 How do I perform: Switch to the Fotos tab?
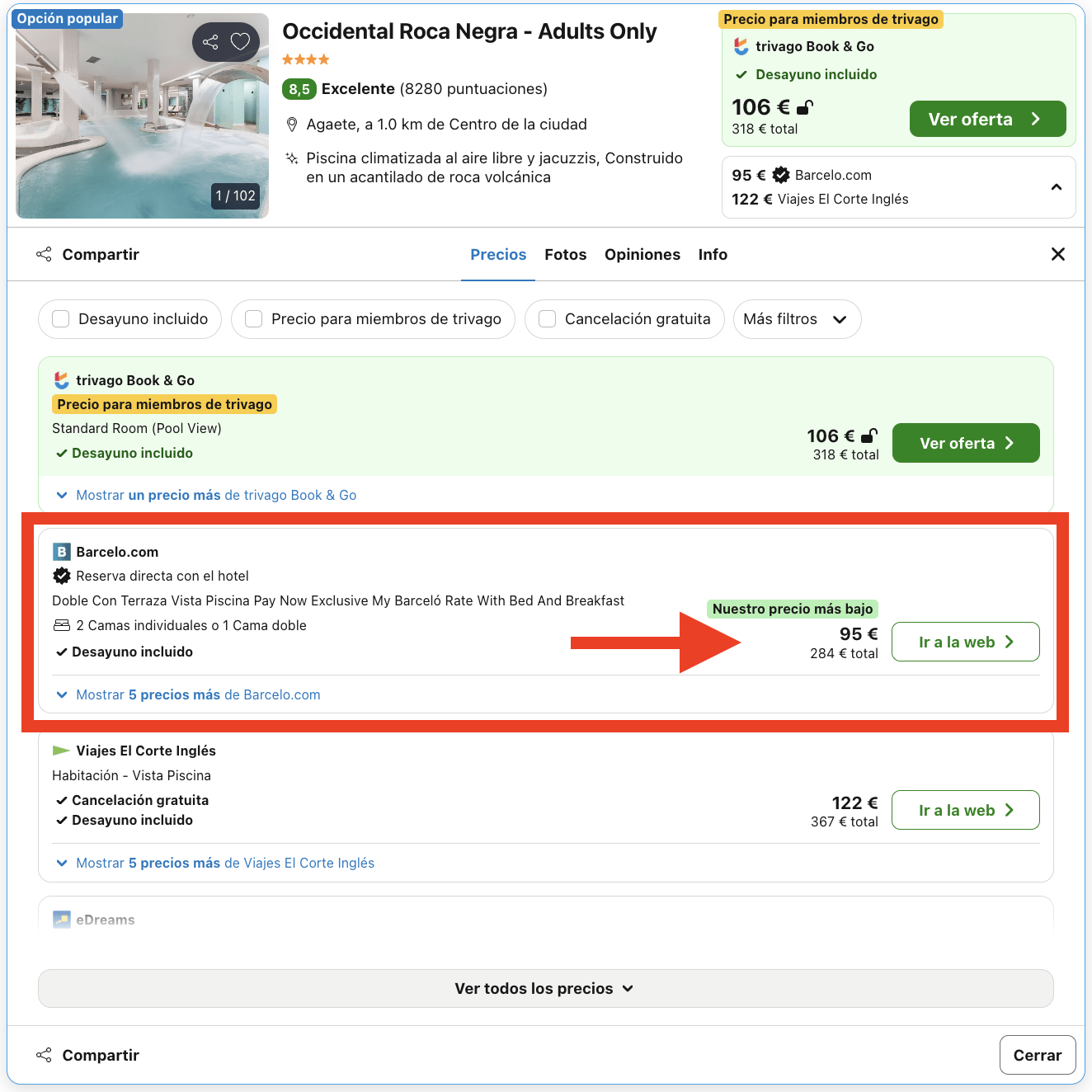[x=565, y=254]
